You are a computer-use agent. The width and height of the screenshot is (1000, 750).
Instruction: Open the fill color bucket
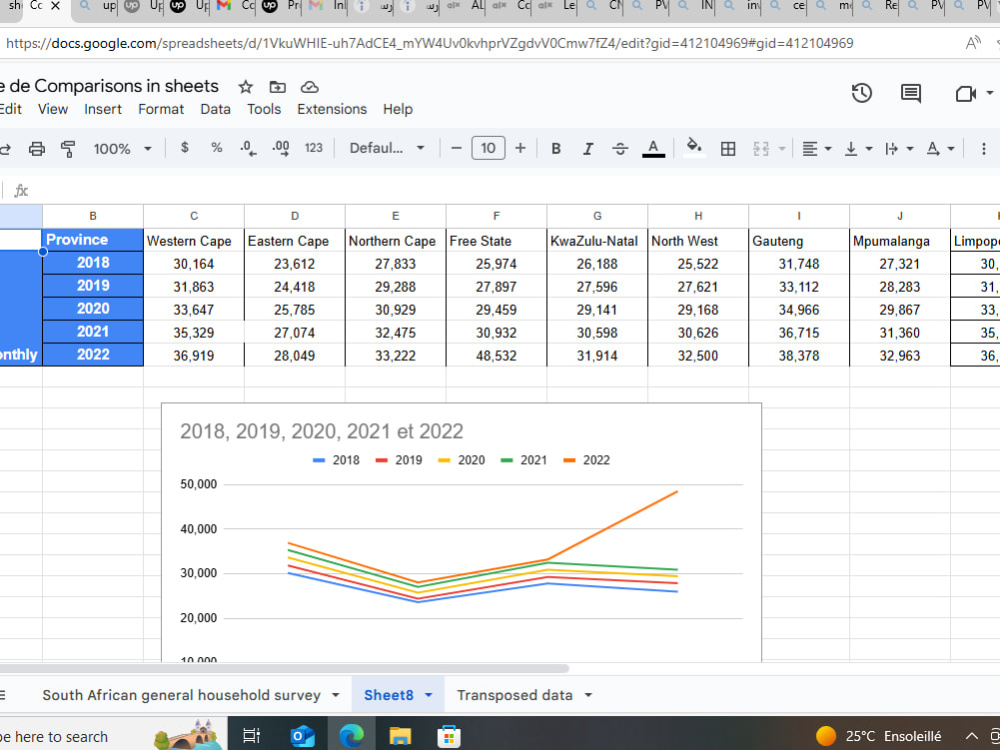[x=694, y=147]
